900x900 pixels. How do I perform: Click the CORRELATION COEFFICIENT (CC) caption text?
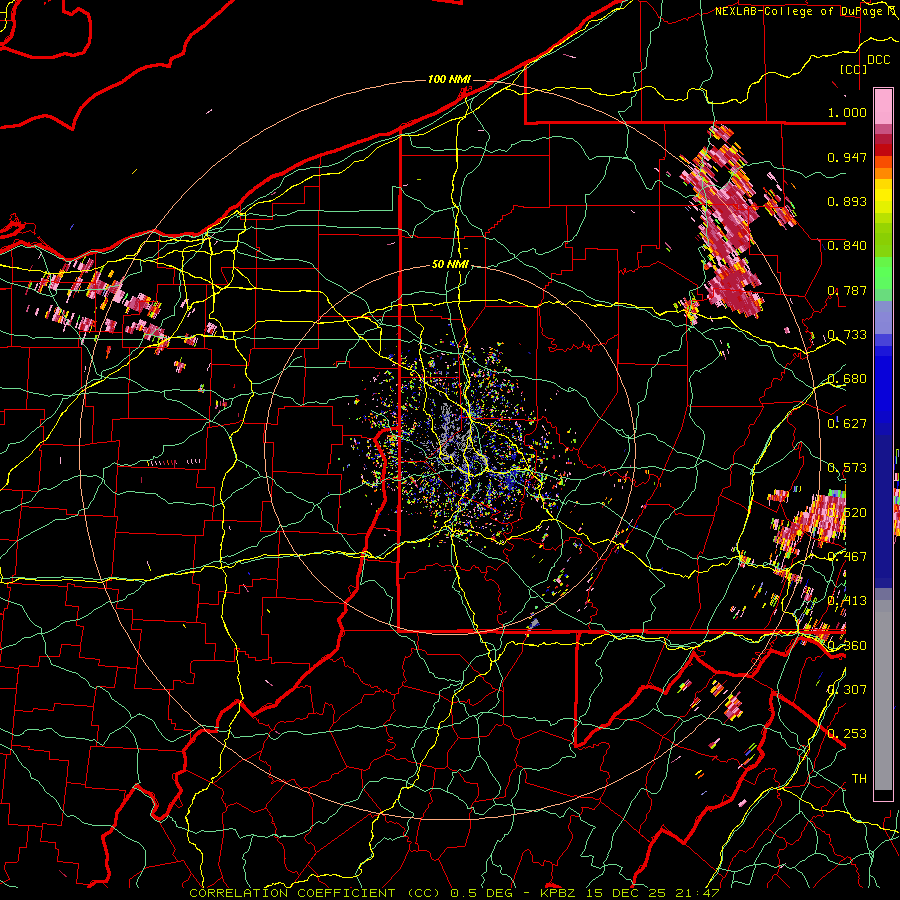pos(315,893)
